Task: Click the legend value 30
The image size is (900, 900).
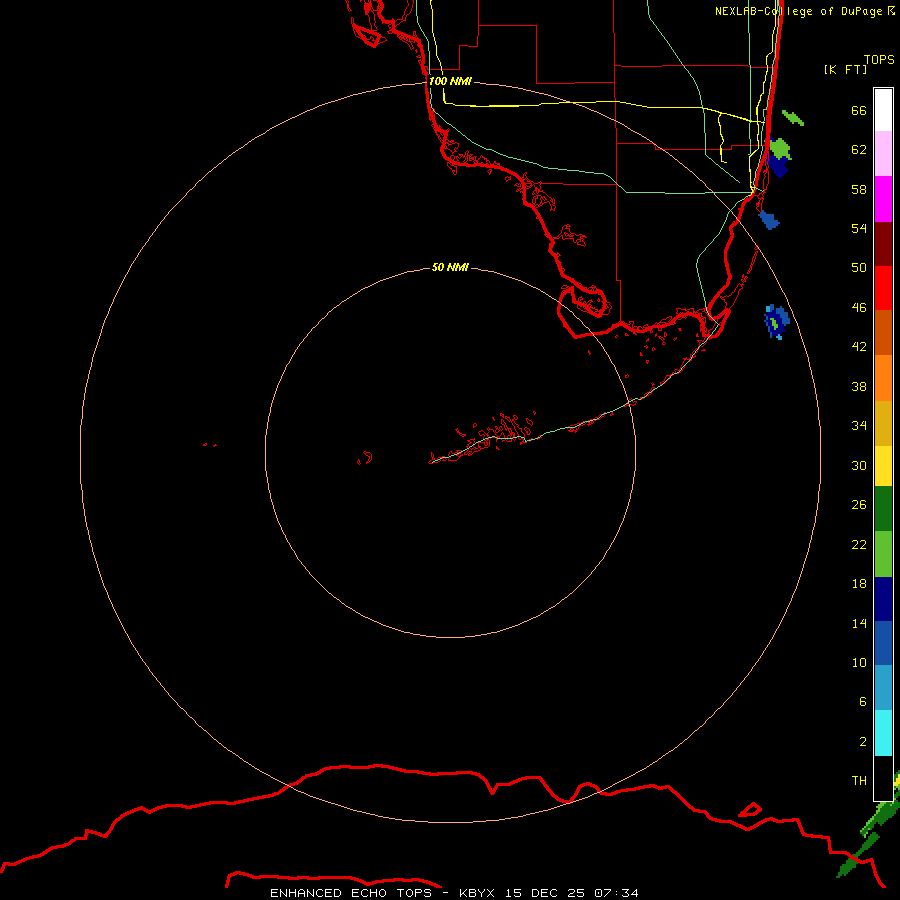Action: 859,465
